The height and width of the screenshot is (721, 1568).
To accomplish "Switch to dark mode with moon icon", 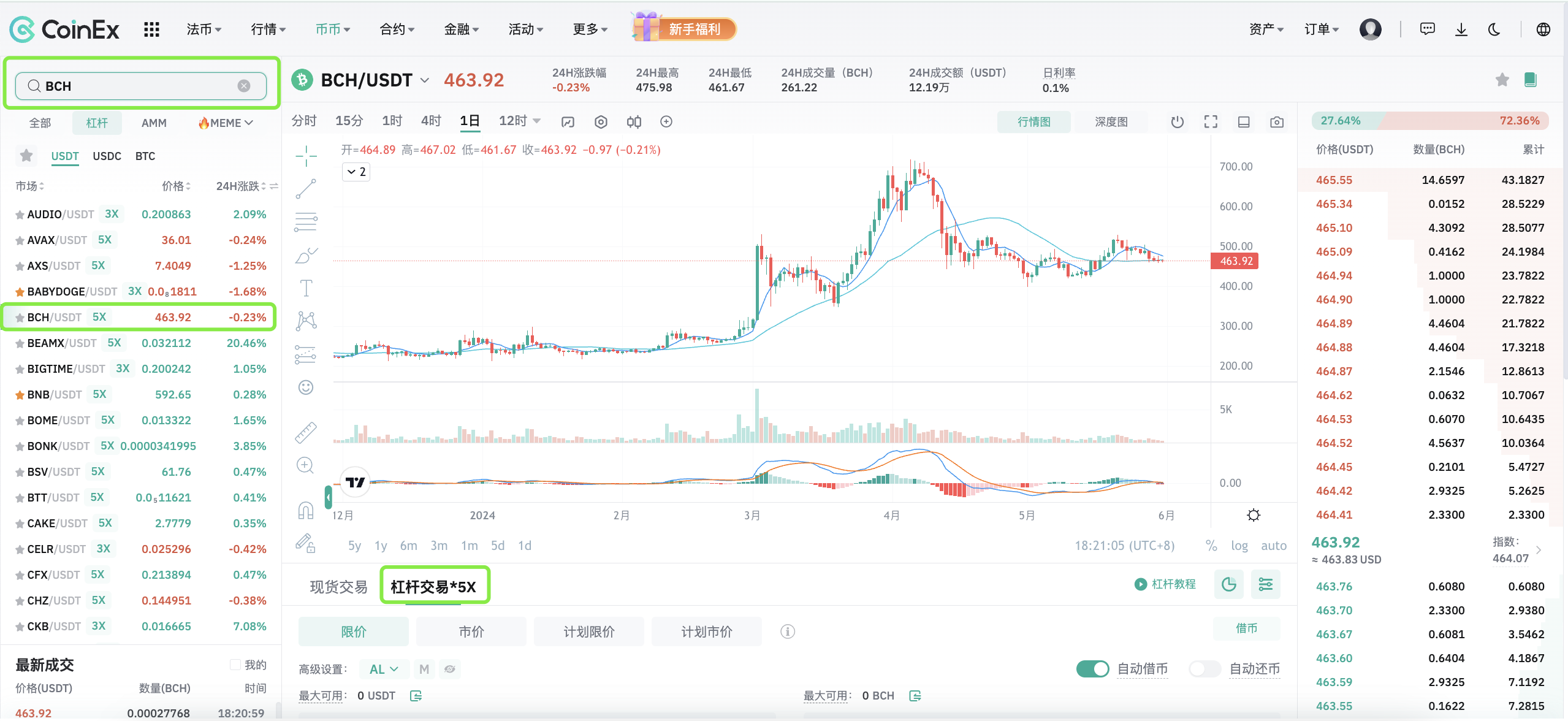I will pos(1494,29).
